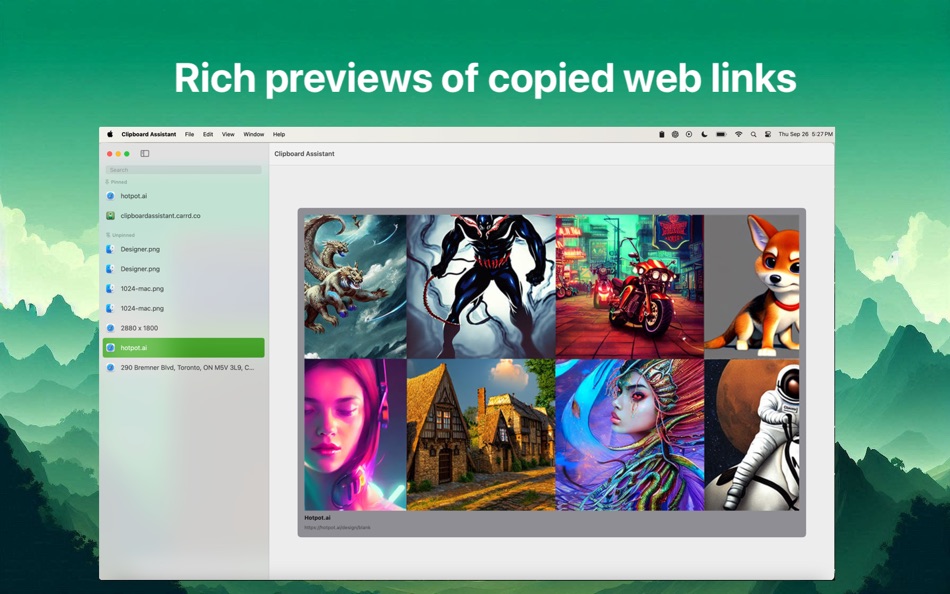Close the Clipboard Assistant window
The image size is (950, 594).
(110, 154)
